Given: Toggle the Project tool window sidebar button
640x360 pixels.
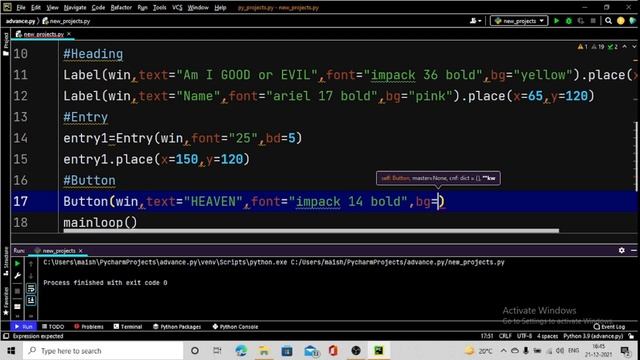Looking at the screenshot, I should click(x=6, y=44).
